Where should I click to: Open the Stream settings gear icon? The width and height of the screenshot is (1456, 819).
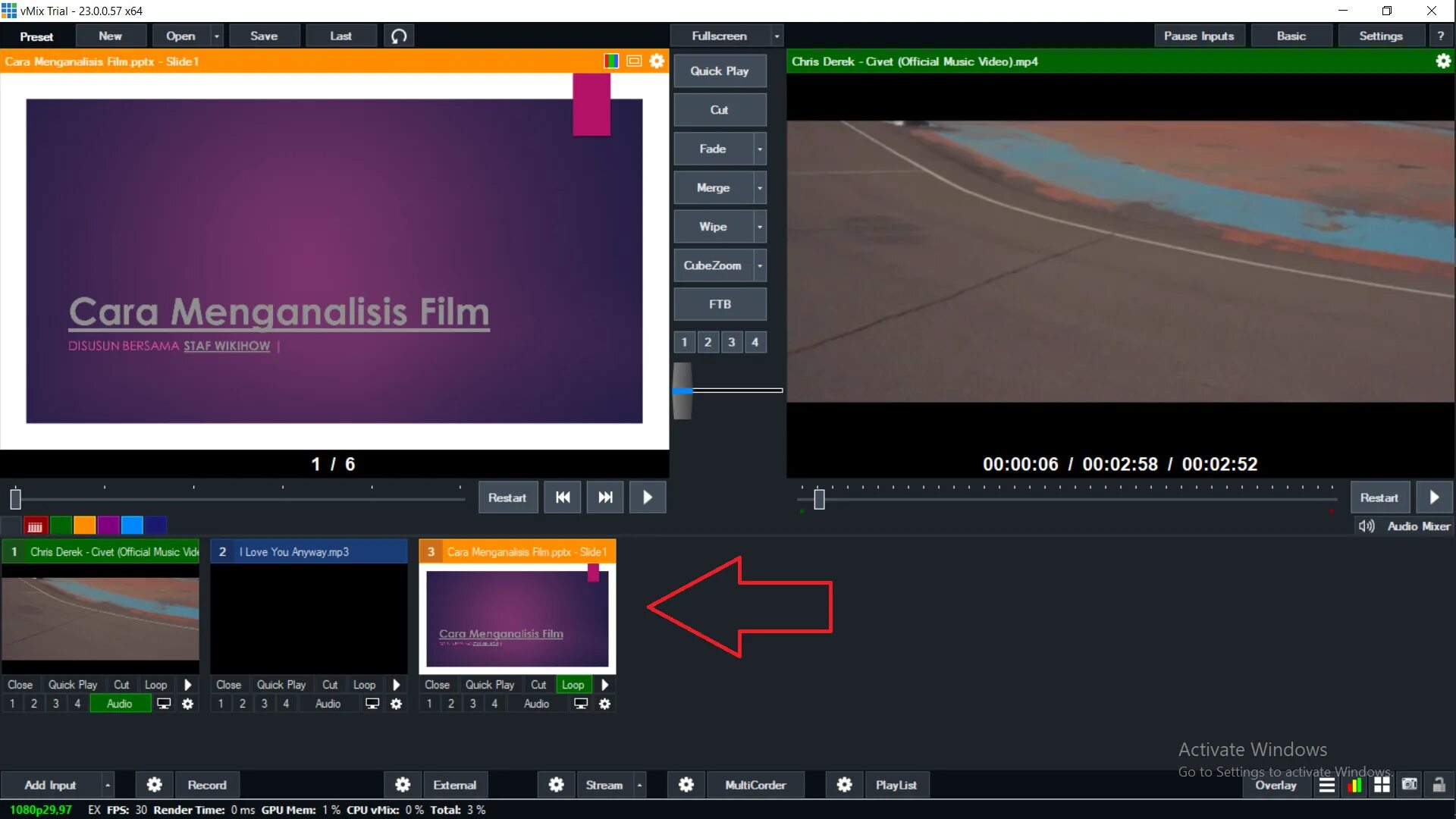coord(556,785)
